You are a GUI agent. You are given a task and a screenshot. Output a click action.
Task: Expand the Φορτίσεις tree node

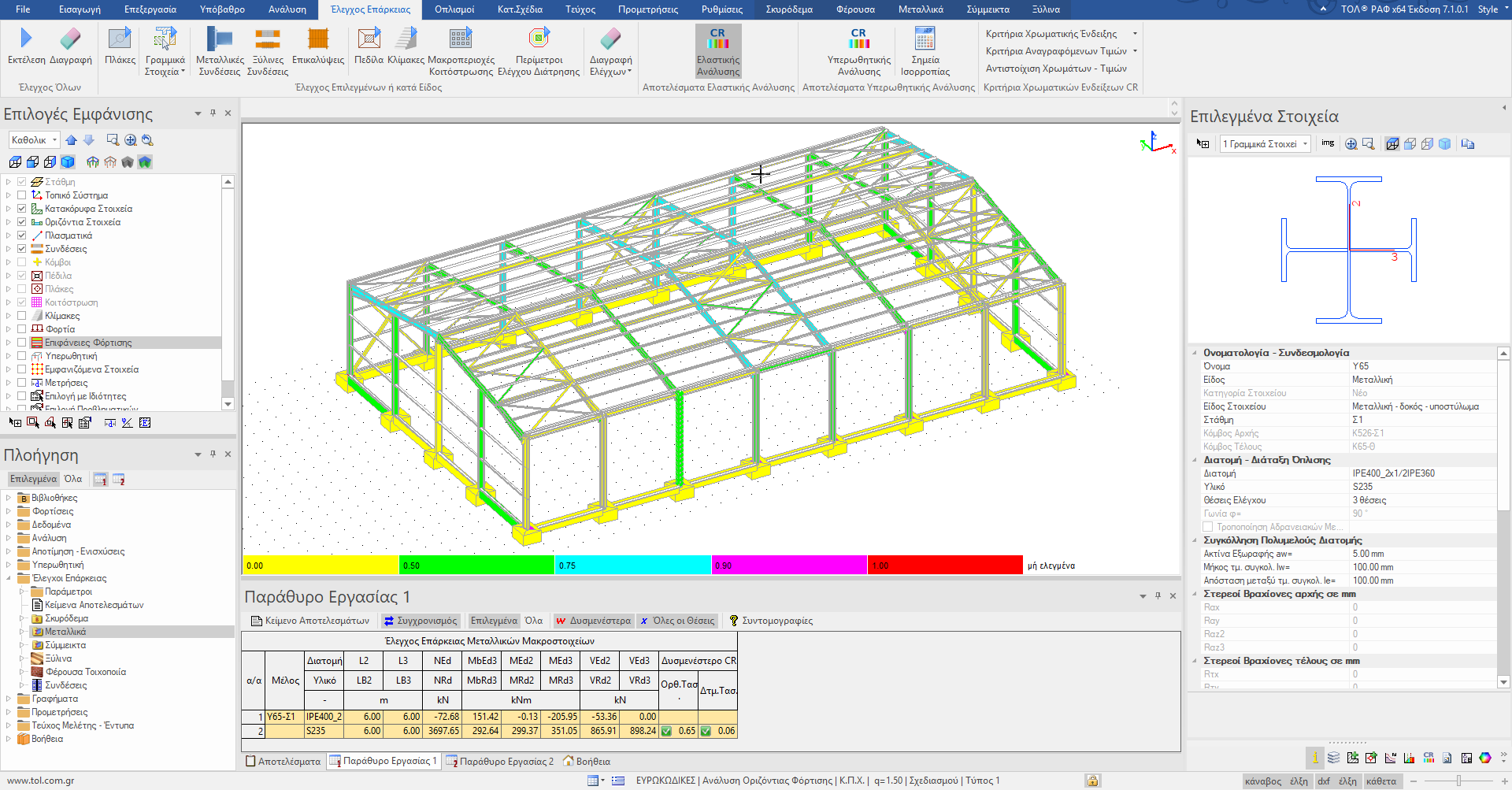coord(9,511)
